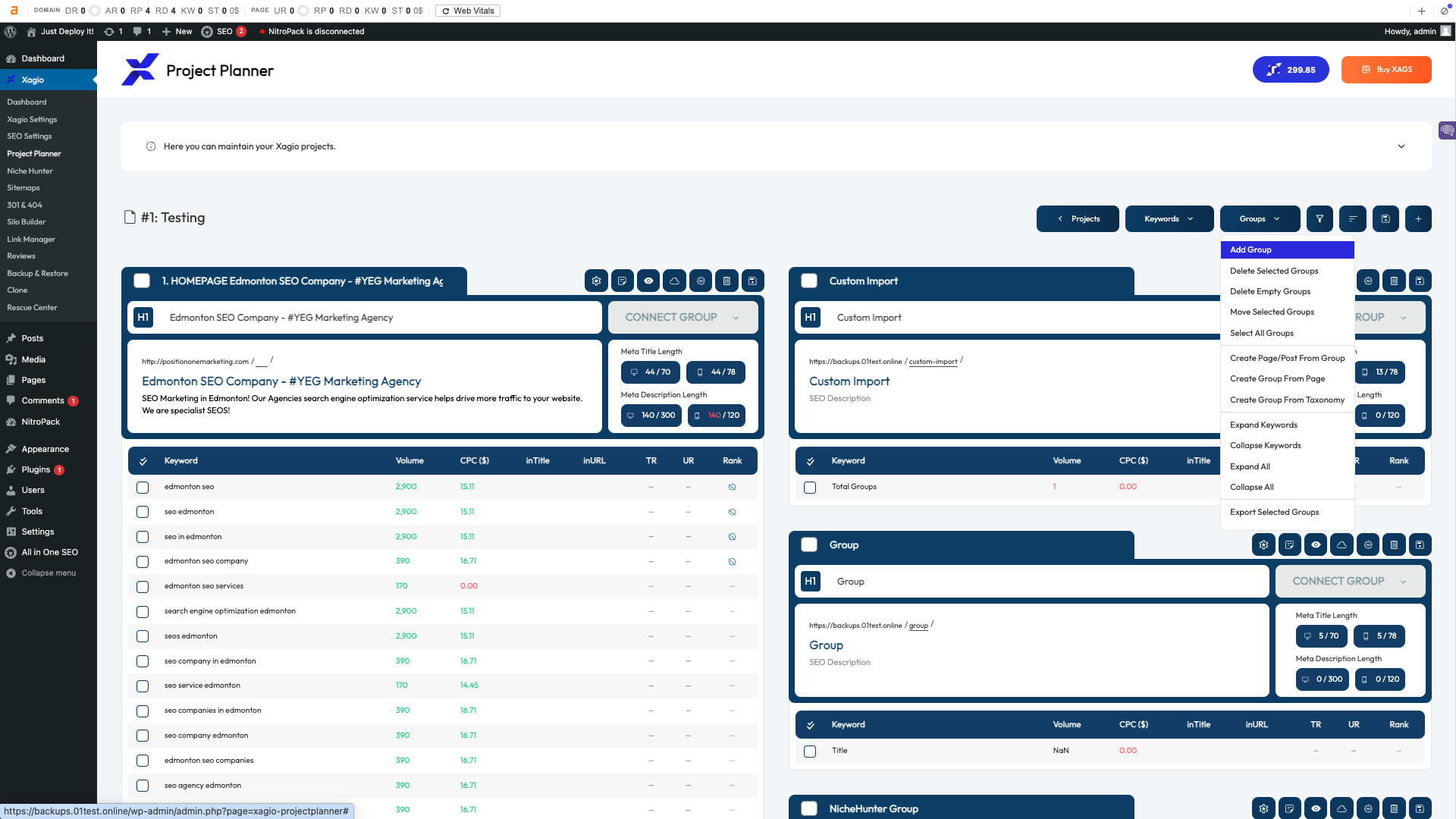The width and height of the screenshot is (1456, 819).
Task: Open settings gear for the Group card
Action: [x=1263, y=544]
